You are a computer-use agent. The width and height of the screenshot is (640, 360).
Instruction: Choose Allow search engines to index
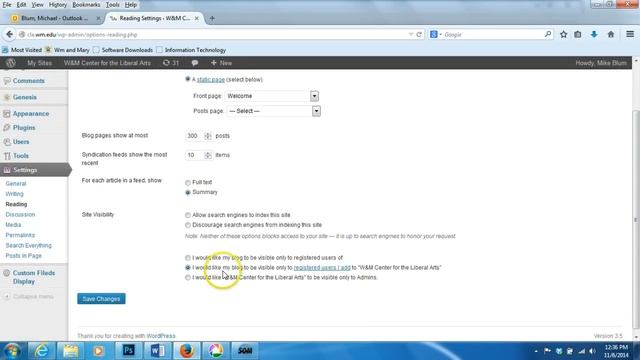pos(188,215)
